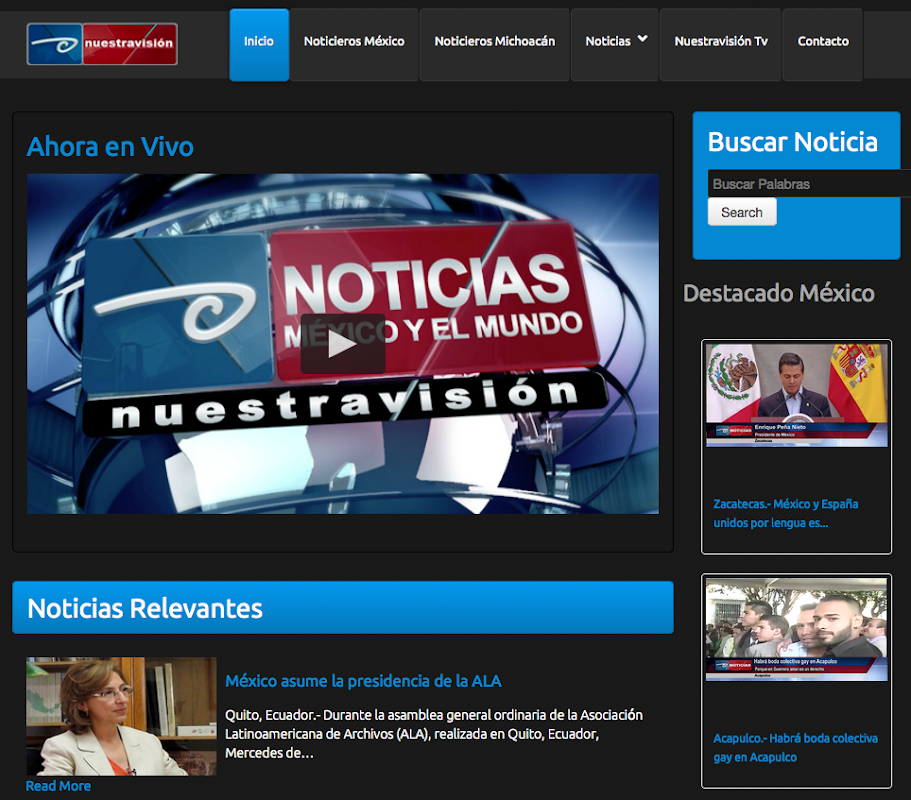The image size is (911, 800).
Task: Open Nuestravisión Tv page
Action: (721, 45)
